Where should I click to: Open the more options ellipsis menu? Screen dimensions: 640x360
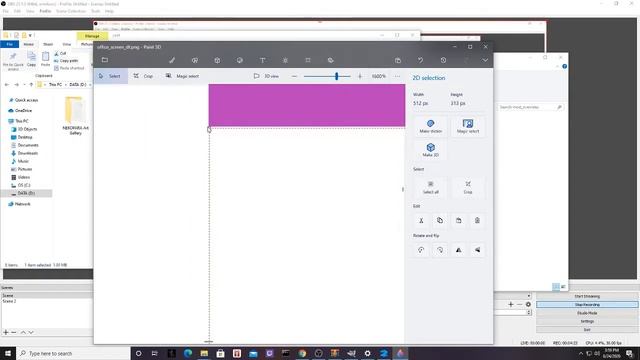397,76
